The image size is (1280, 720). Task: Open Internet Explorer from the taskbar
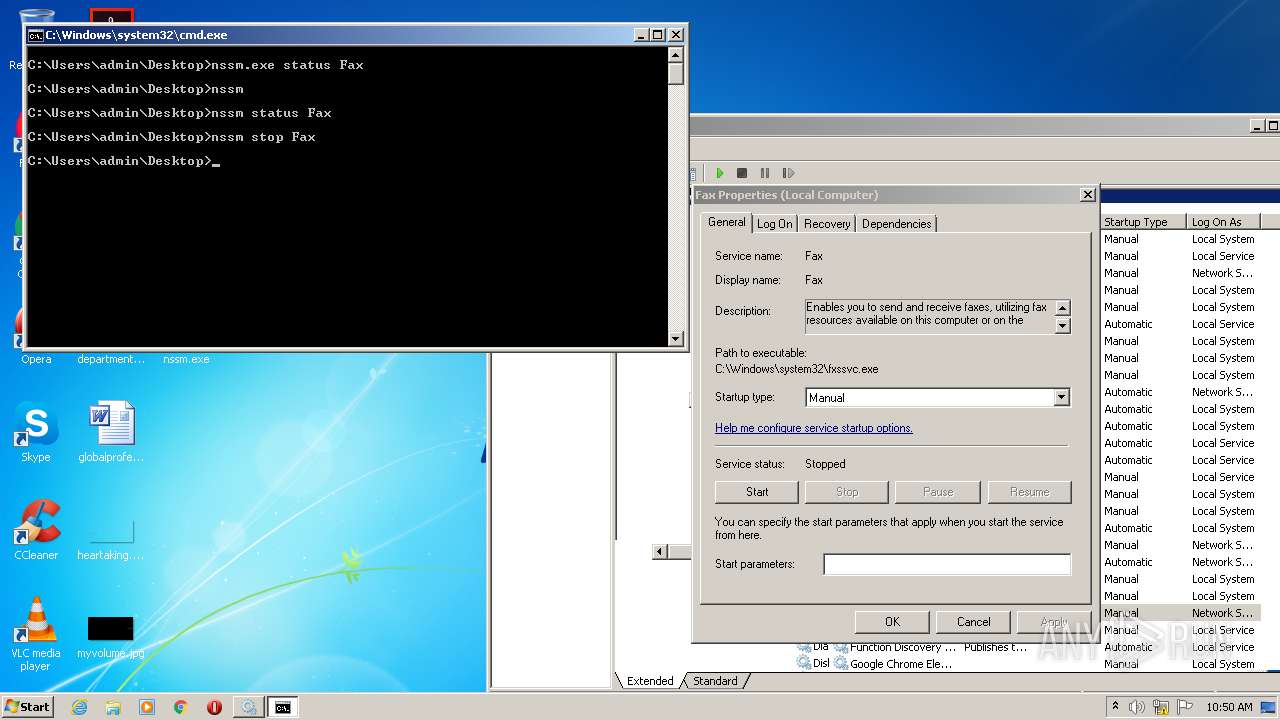click(80, 707)
